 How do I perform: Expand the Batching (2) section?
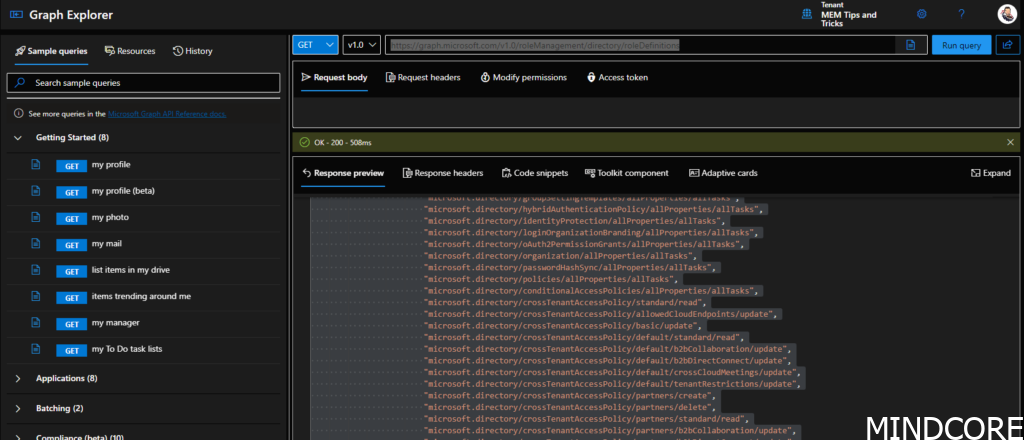(x=18, y=409)
